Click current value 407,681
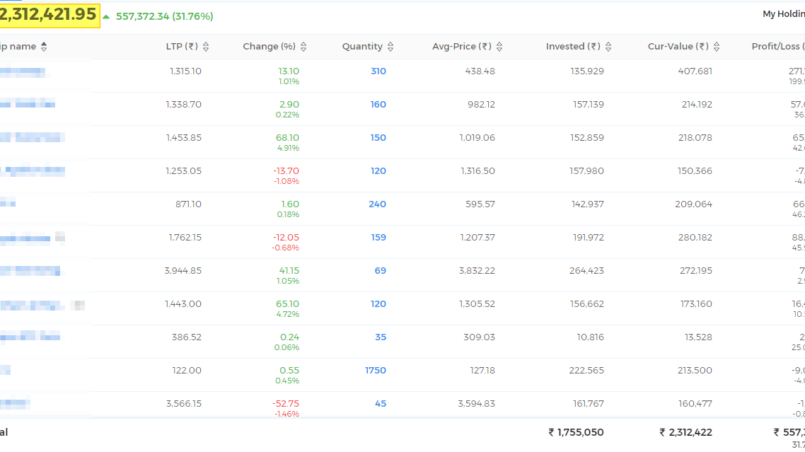Viewport: 805px width, 452px height. (695, 71)
